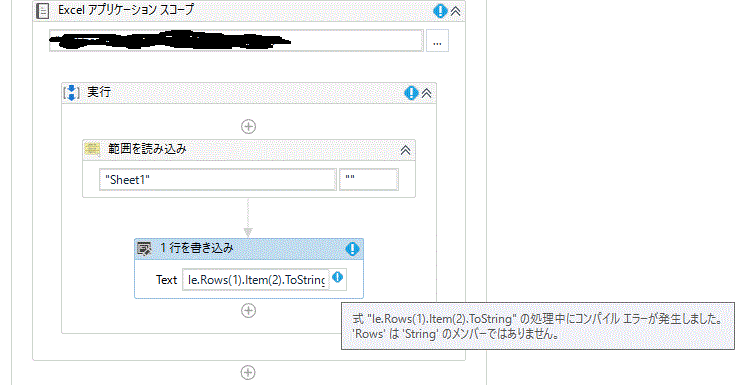741x385 pixels.
Task: Collapse the 実行 sequence
Action: coord(427,93)
